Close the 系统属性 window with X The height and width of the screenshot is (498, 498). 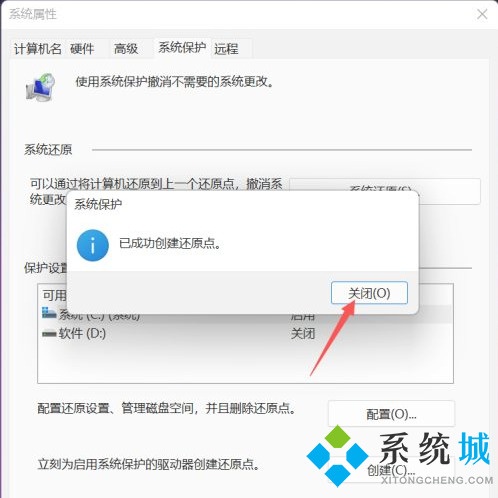pyautogui.click(x=482, y=14)
